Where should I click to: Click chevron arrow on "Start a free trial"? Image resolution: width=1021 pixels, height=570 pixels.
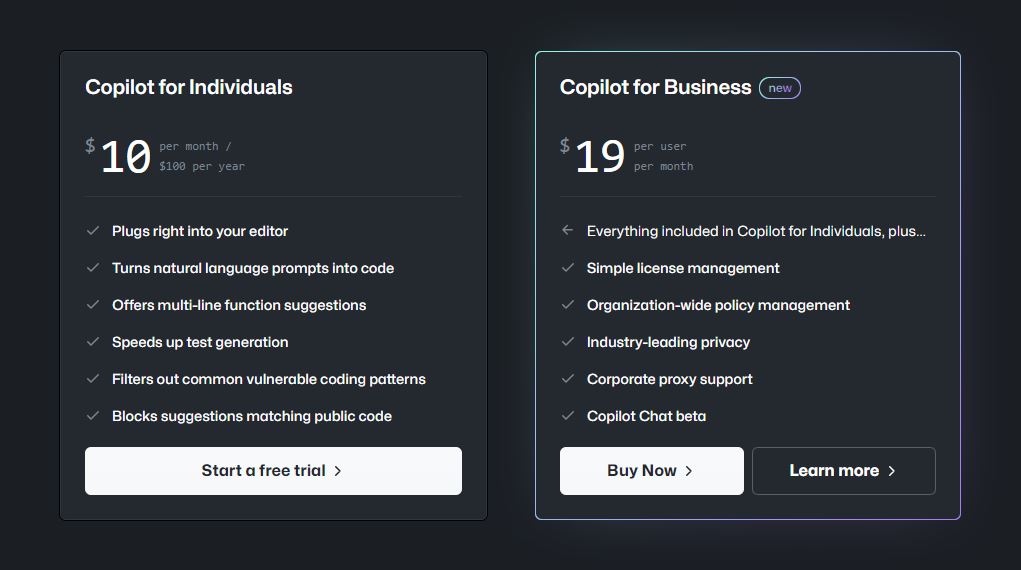tap(338, 471)
